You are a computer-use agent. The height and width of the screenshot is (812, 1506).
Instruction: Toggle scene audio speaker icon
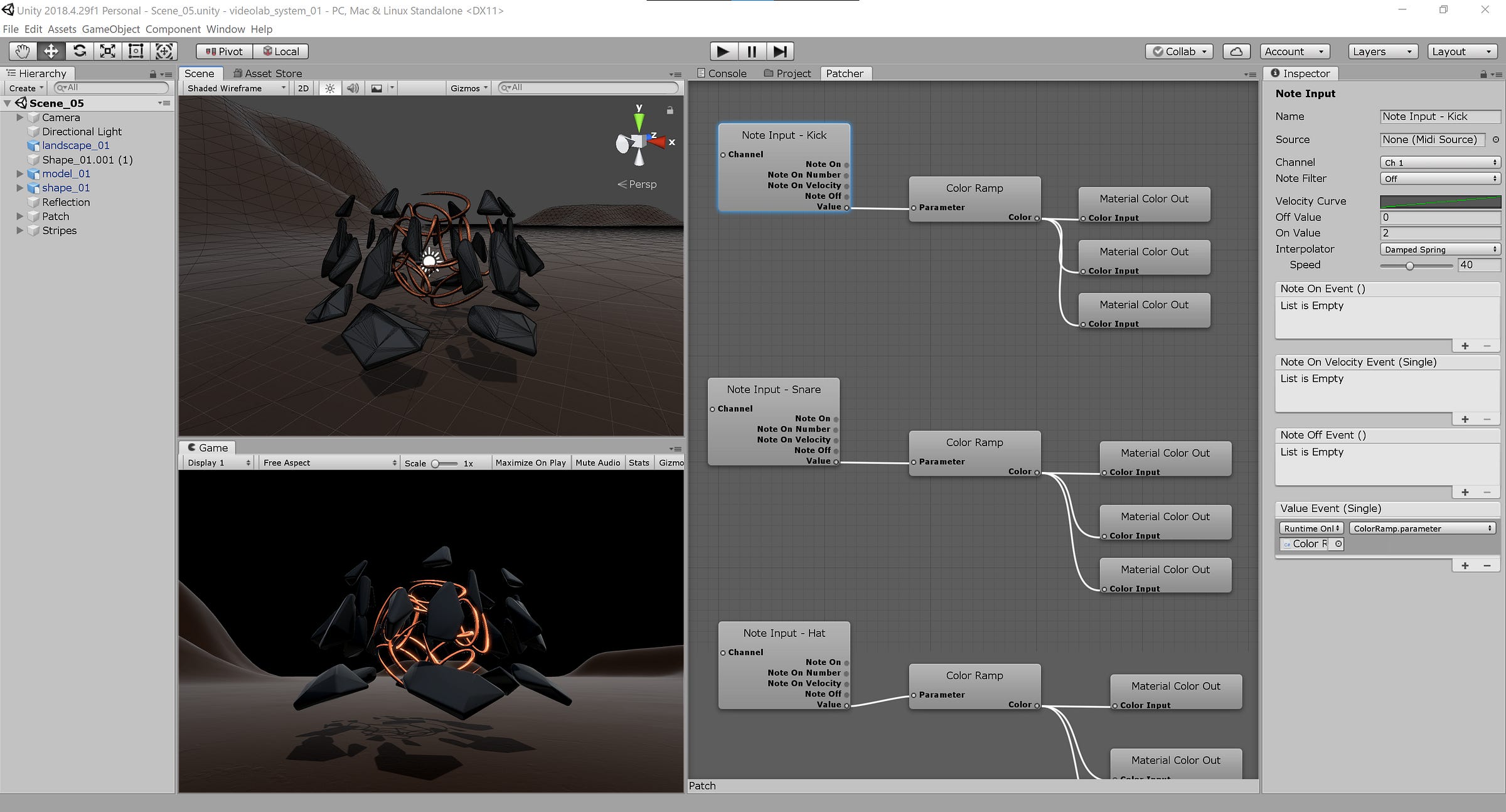[x=353, y=88]
